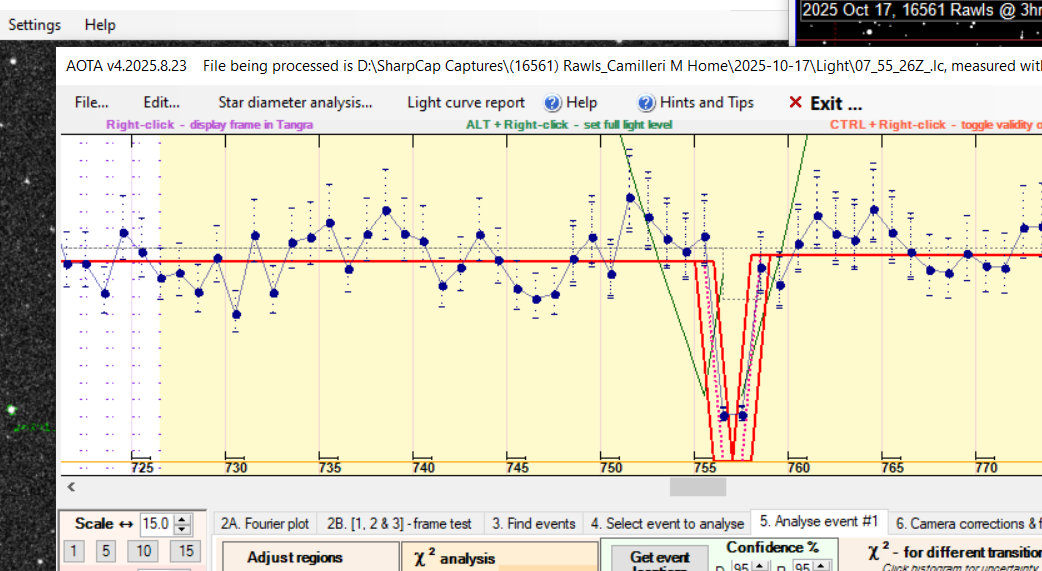Set the scale preset to 1
1042x571 pixels.
(x=75, y=551)
